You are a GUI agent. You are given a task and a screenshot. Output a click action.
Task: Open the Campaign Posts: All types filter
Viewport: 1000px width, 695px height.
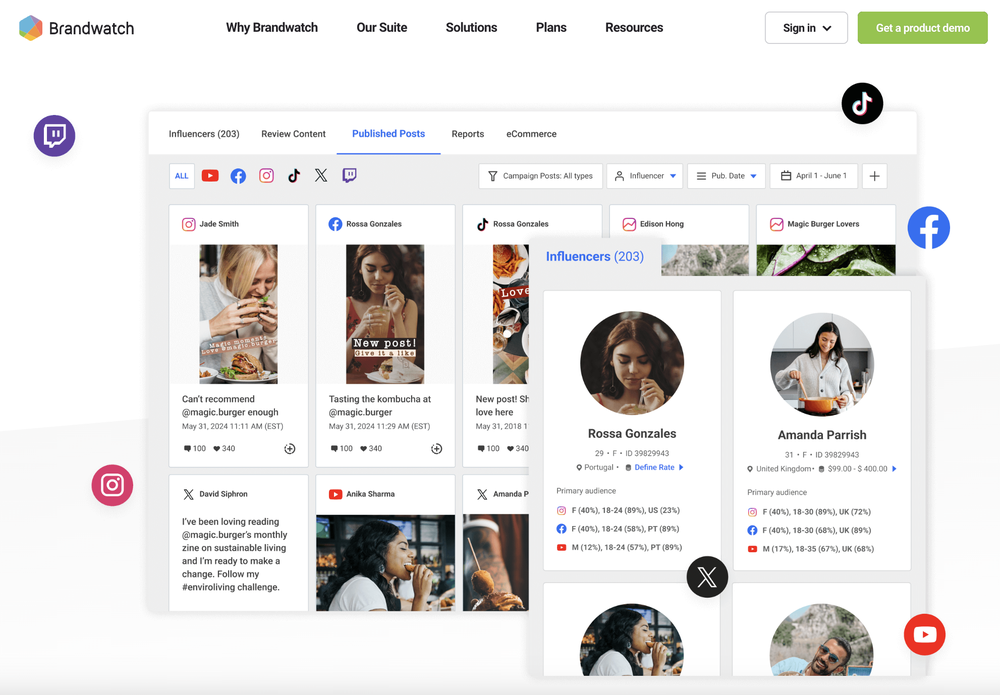point(540,176)
